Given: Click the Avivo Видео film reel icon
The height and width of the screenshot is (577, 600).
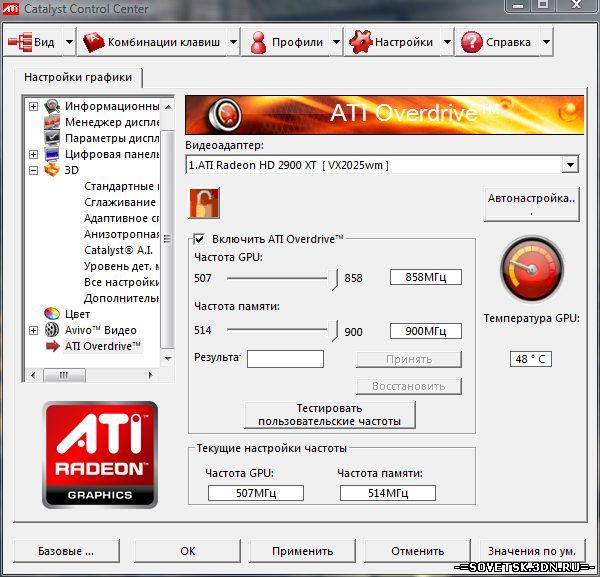Looking at the screenshot, I should point(52,330).
